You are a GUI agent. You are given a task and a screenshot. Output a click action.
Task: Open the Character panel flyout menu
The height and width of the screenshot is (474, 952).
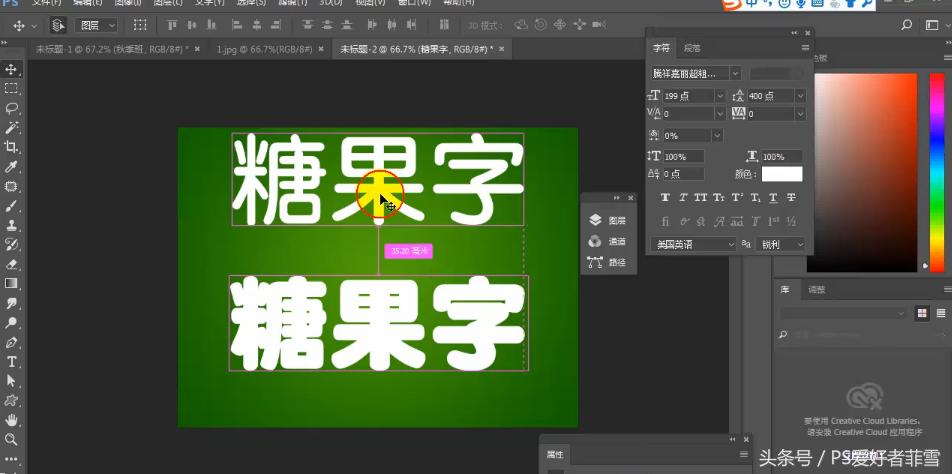(805, 48)
